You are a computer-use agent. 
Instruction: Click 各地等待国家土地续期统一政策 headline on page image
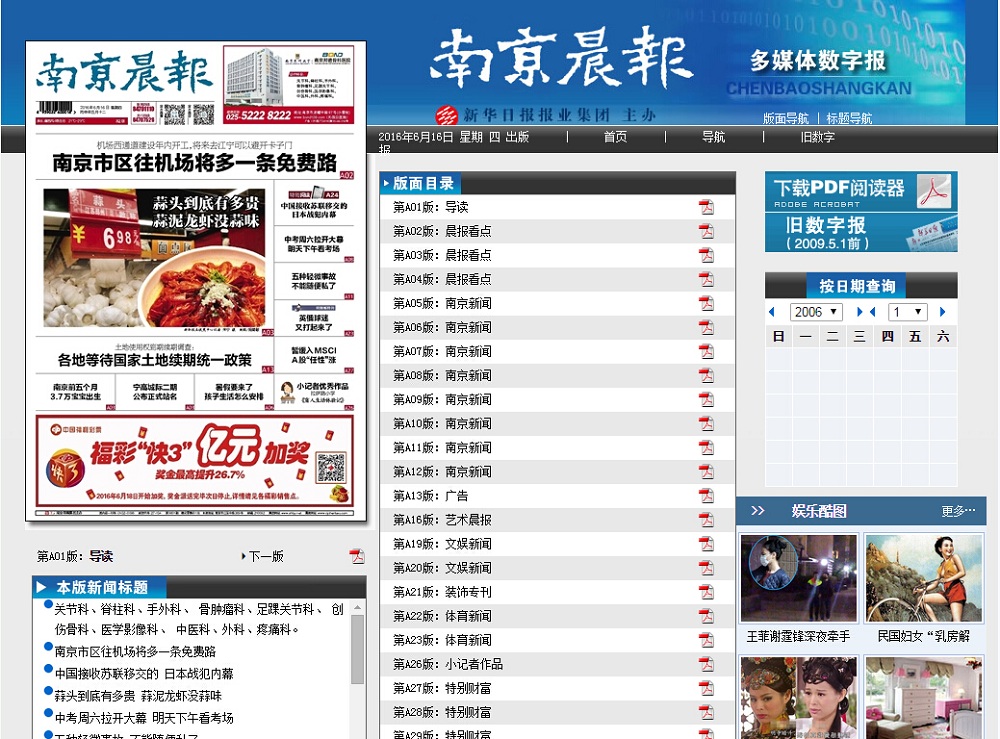coord(154,360)
